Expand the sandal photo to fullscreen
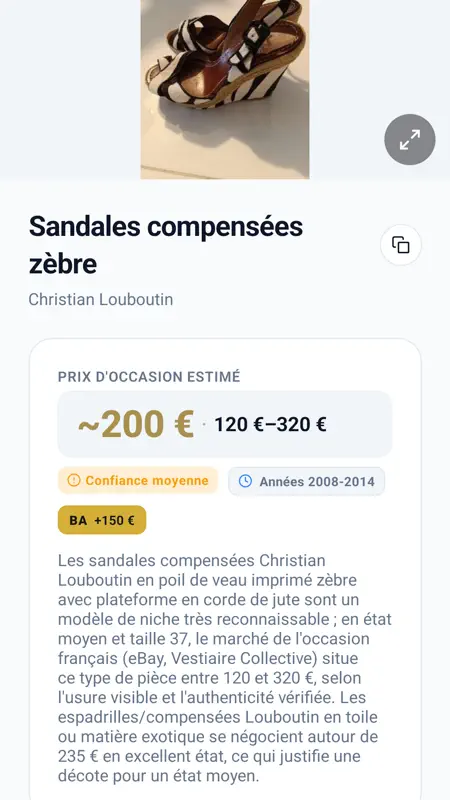 click(410, 139)
